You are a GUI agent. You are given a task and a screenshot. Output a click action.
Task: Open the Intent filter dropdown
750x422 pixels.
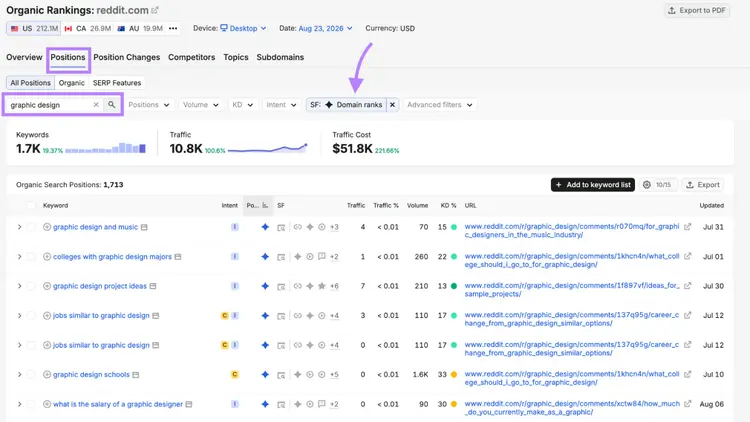(x=281, y=105)
